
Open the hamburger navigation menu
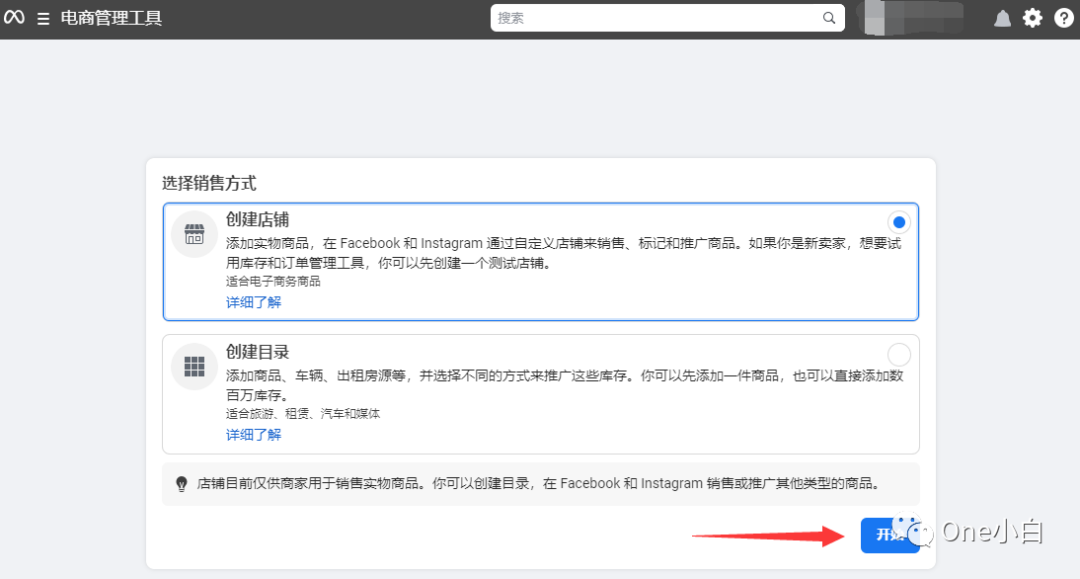coord(41,17)
